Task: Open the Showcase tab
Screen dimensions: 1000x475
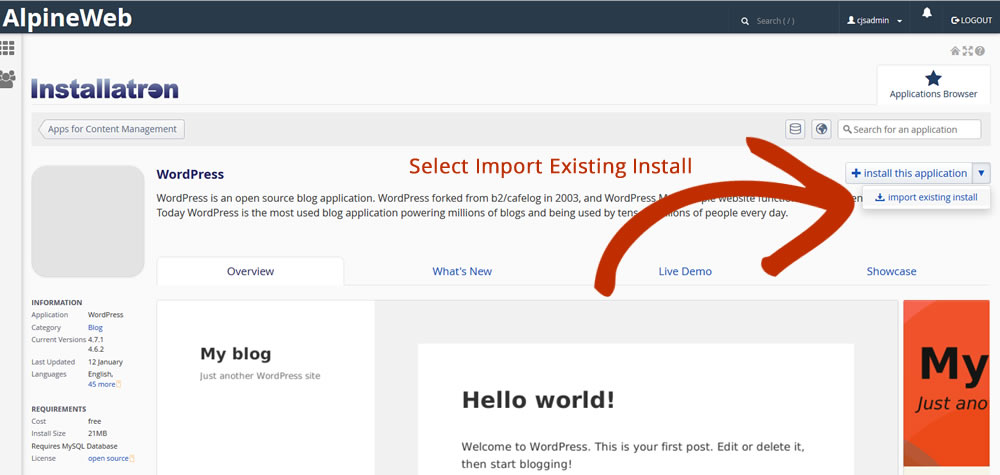Action: pos(891,271)
